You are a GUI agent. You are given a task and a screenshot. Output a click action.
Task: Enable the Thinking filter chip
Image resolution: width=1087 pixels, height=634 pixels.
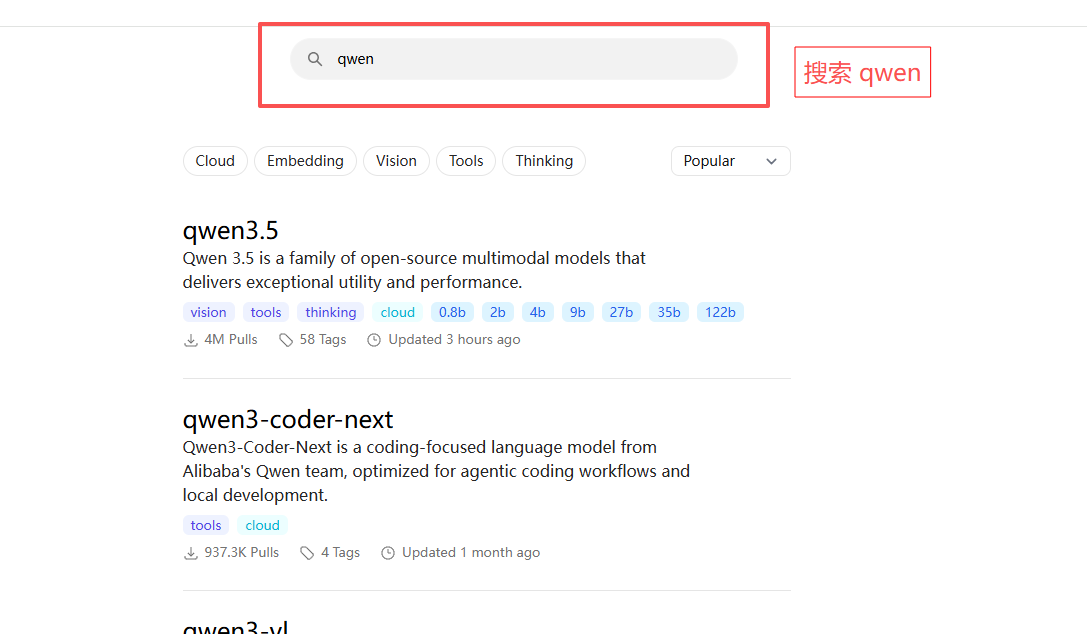(544, 161)
